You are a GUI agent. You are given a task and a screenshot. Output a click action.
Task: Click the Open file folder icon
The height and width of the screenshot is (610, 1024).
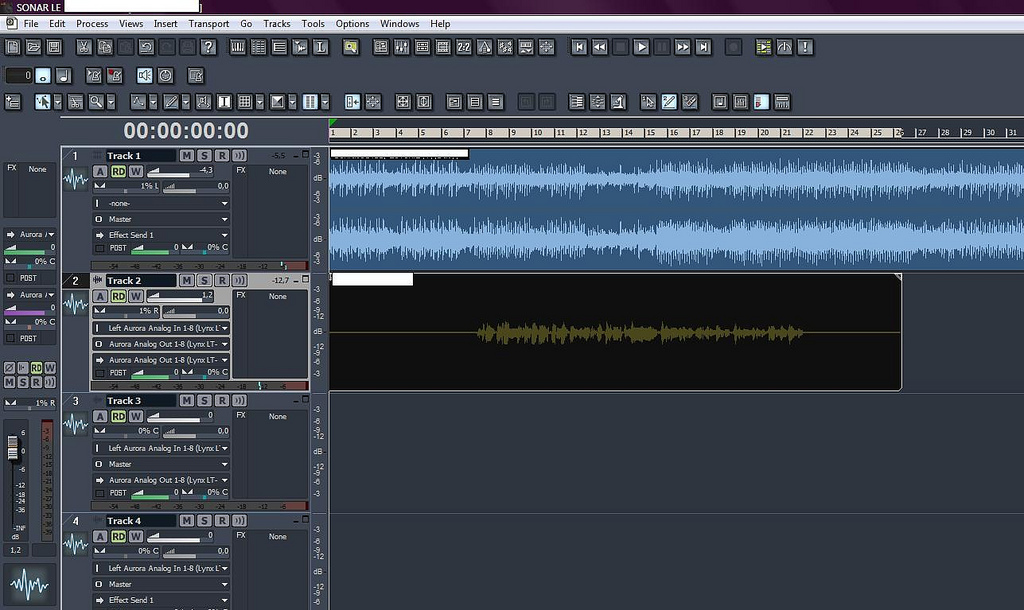click(x=33, y=47)
